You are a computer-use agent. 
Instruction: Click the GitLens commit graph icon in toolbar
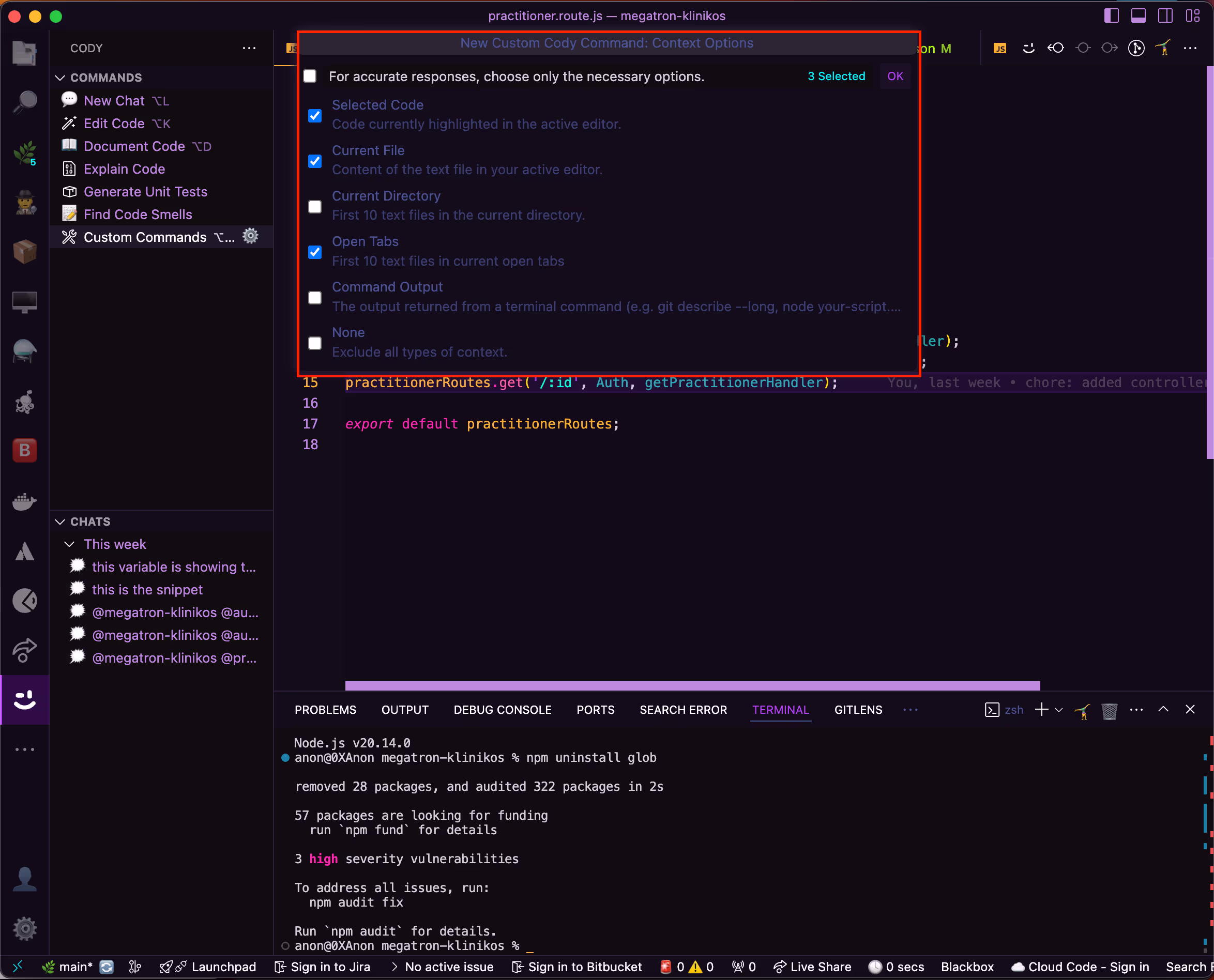1136,48
